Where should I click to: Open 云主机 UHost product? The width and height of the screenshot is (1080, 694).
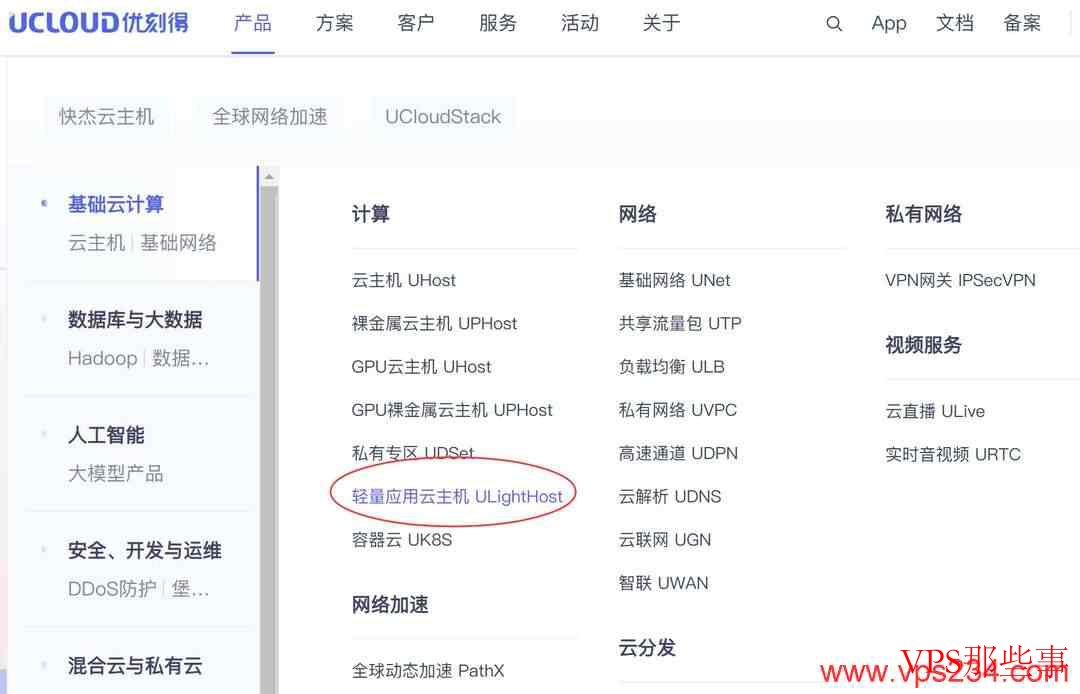(404, 280)
